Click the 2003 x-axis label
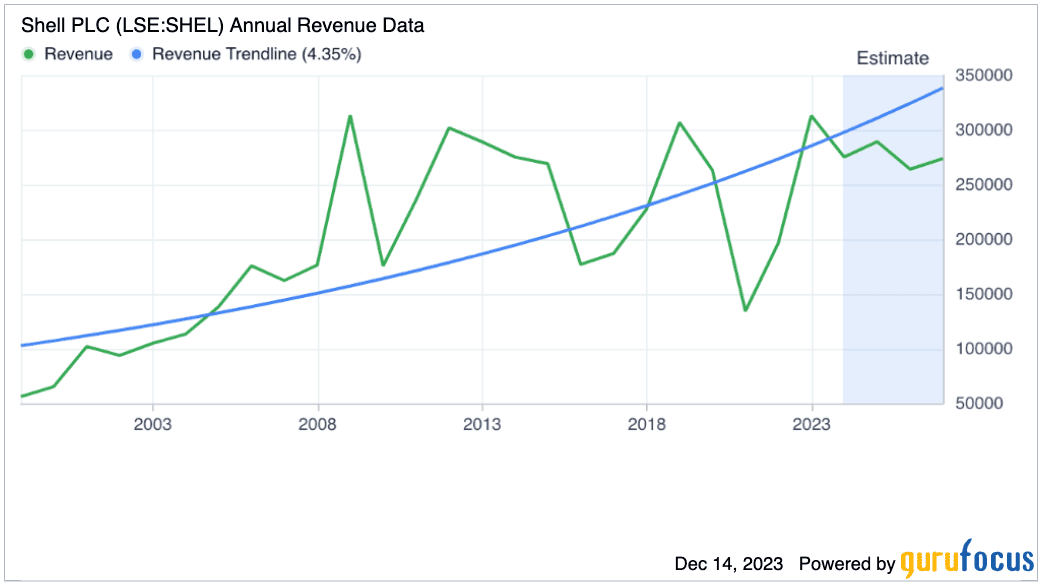Viewport: 1042px width, 585px height. coord(153,422)
